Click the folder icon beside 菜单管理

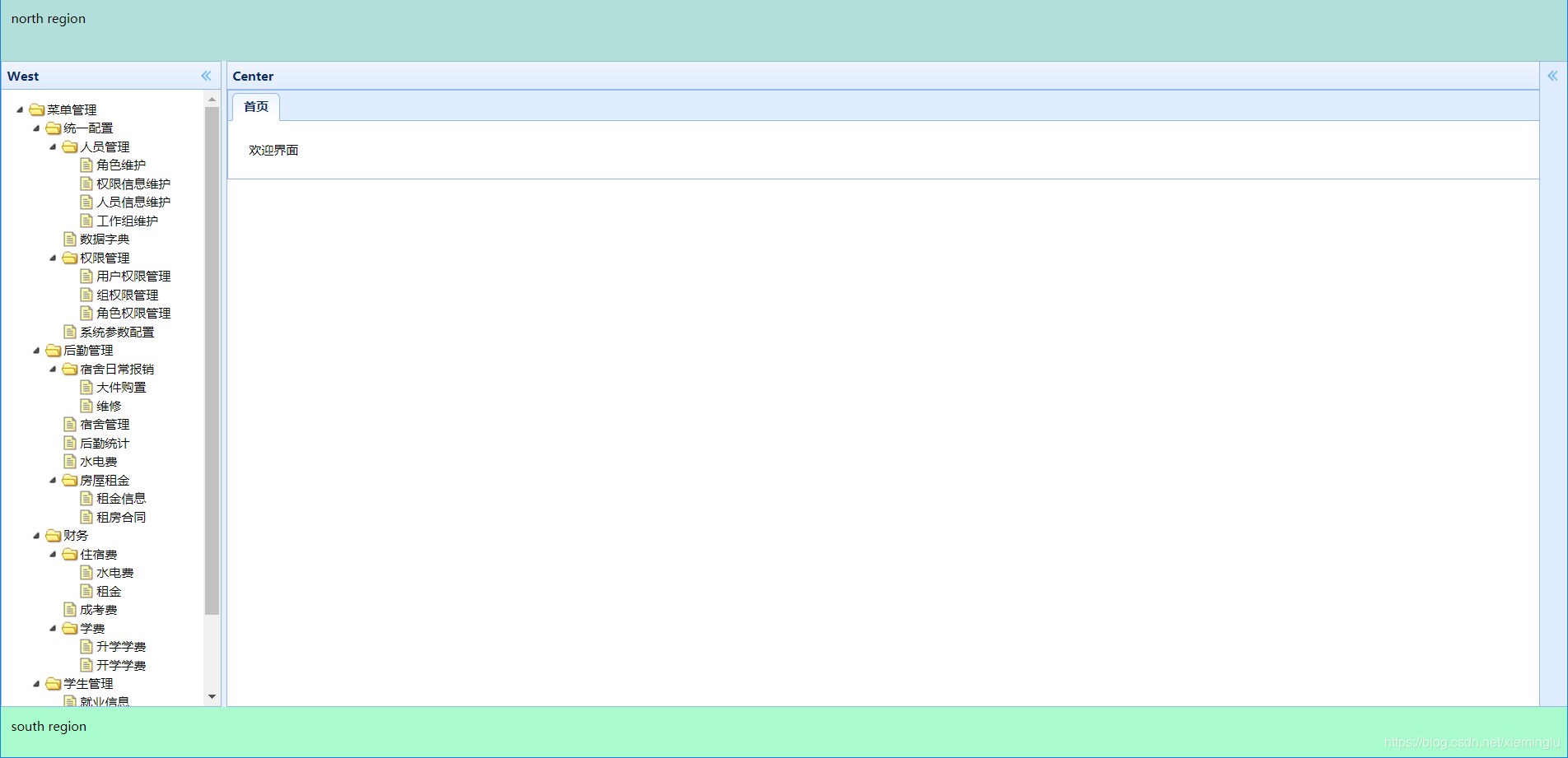(x=36, y=109)
